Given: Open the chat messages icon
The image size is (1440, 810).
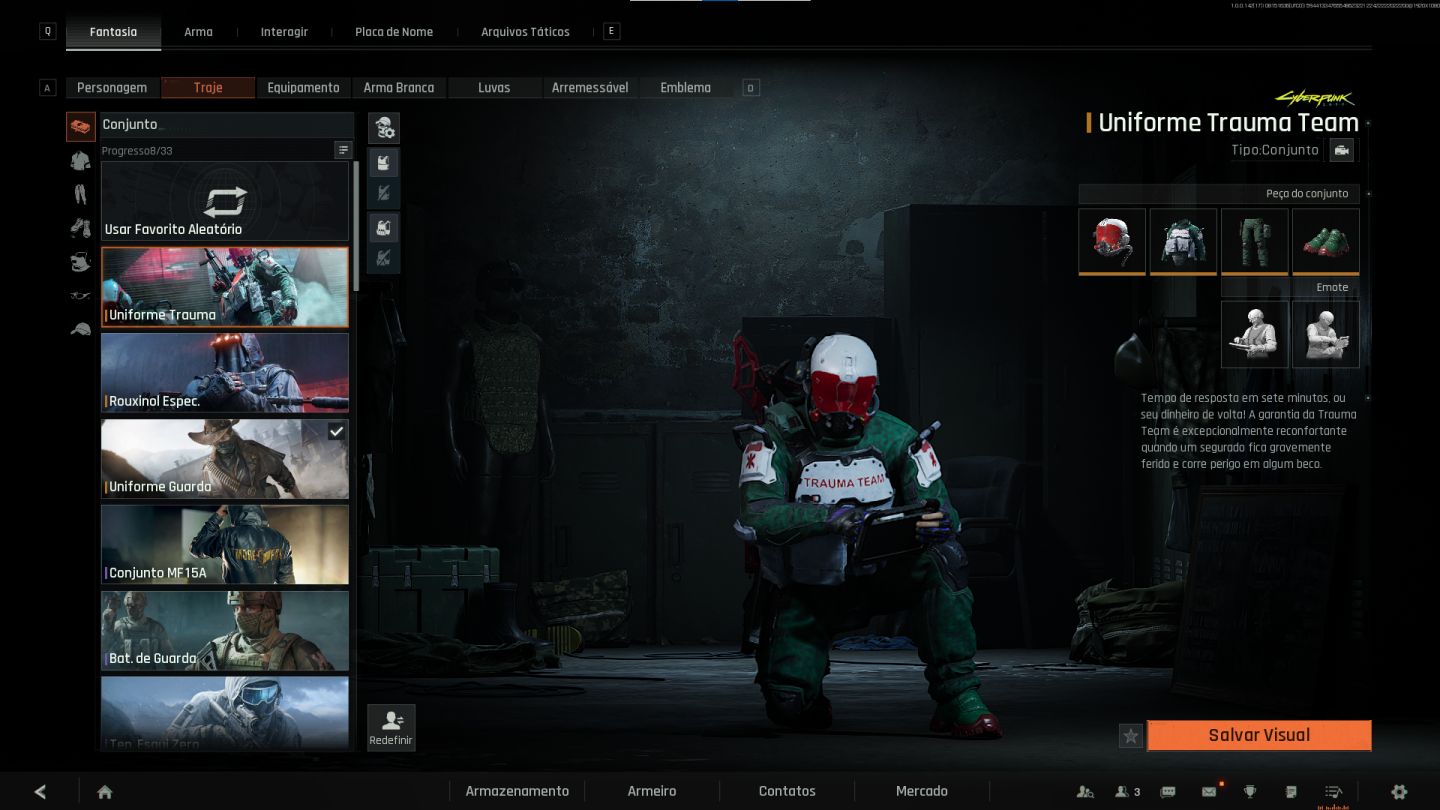Looking at the screenshot, I should click(x=1168, y=791).
